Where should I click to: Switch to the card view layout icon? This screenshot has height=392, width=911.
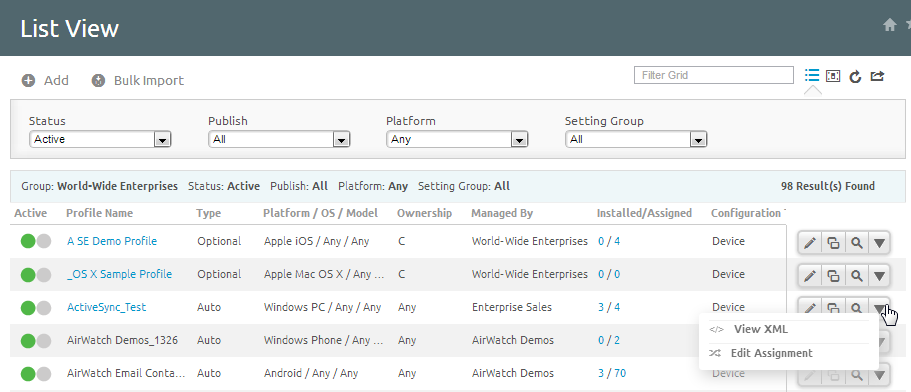(833, 76)
